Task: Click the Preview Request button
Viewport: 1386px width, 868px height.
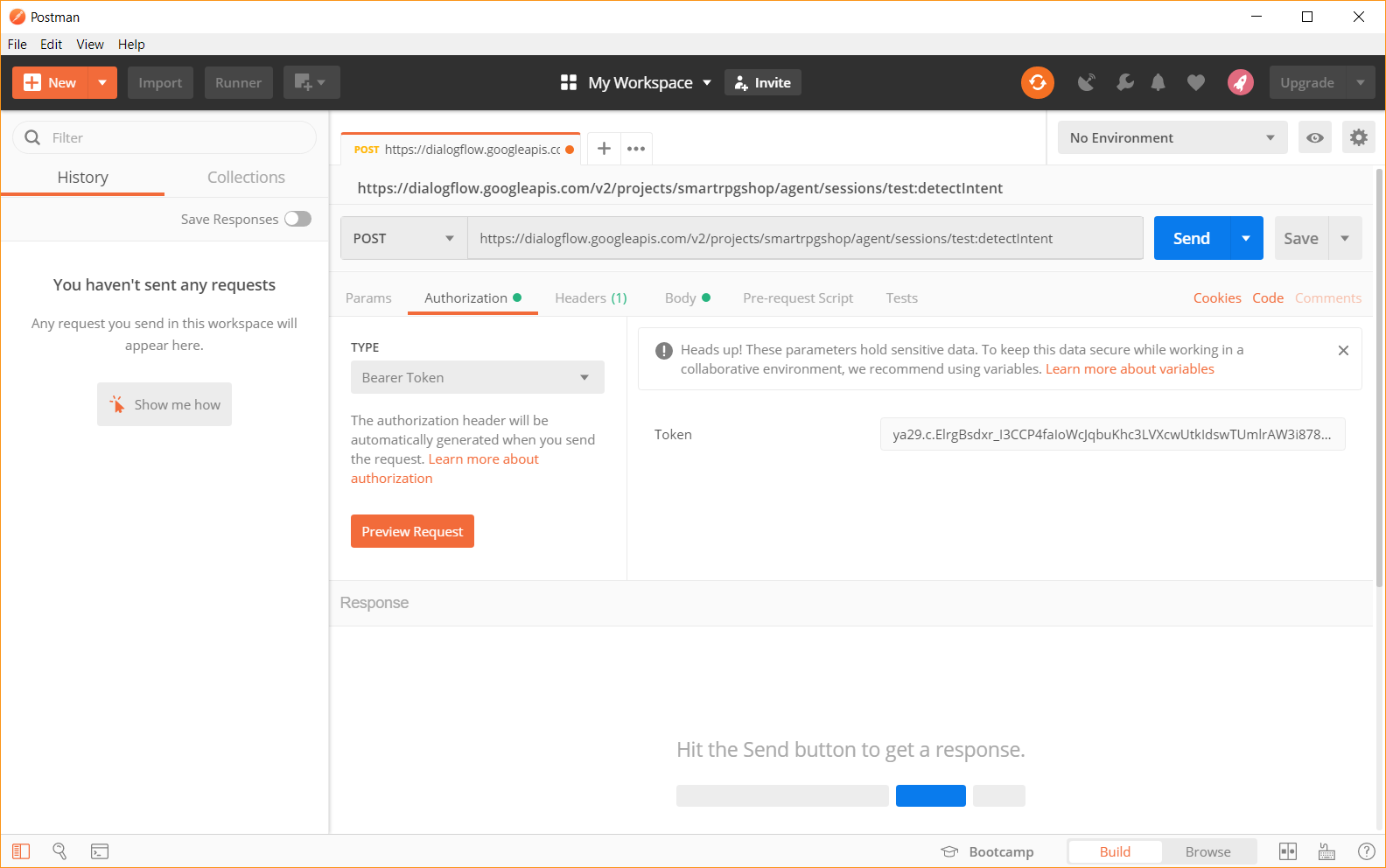Action: click(412, 531)
